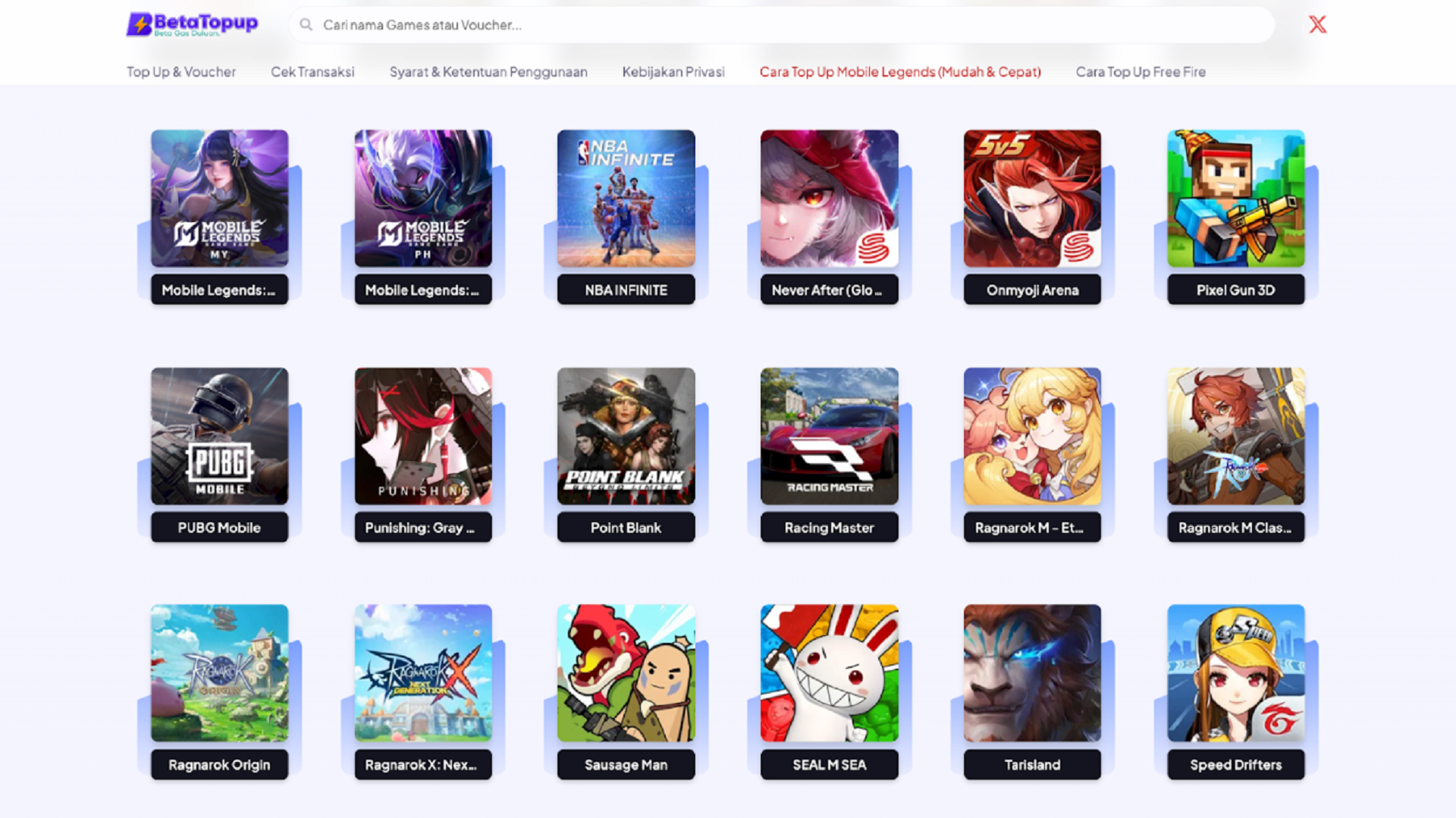Go to Cek Transaksi page
The image size is (1456, 818).
312,72
